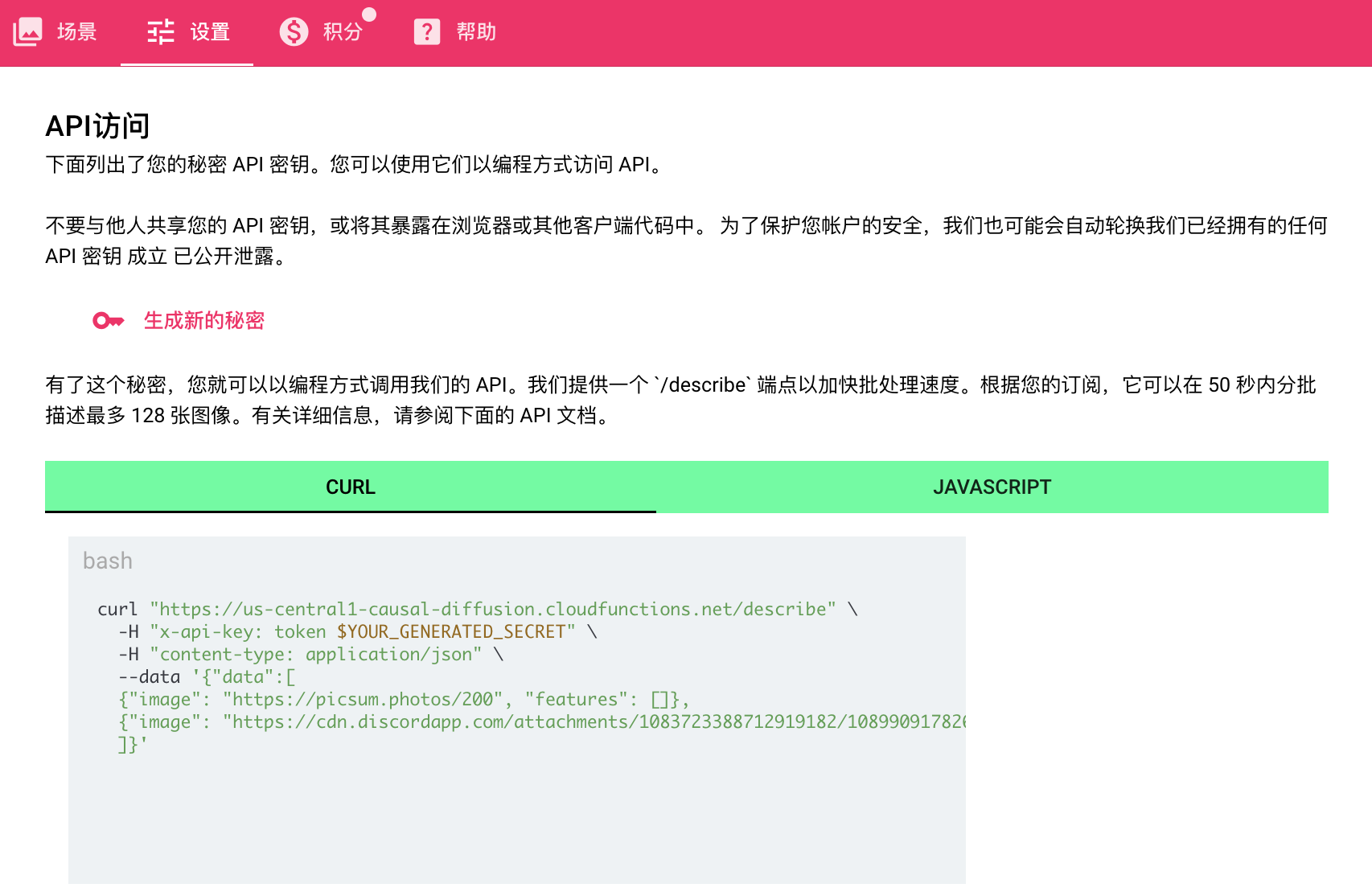Click paragraph mentioning /describe endpoint

[680, 400]
